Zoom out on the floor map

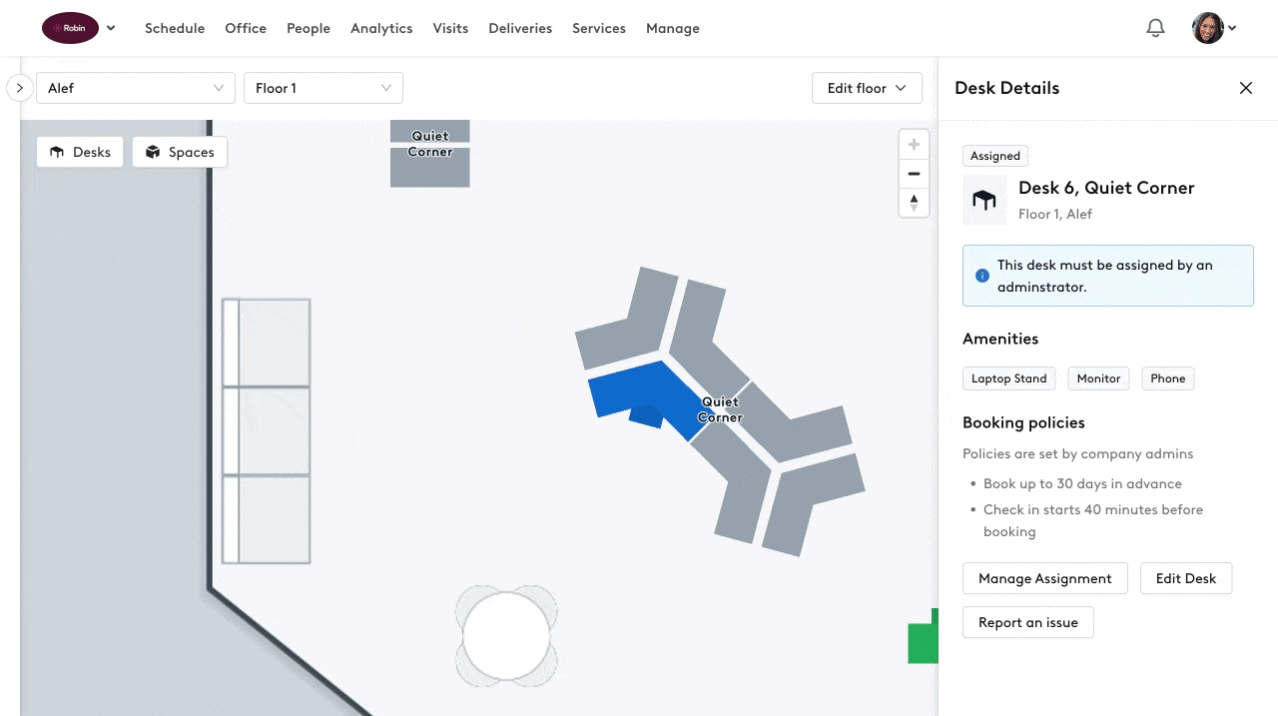913,174
